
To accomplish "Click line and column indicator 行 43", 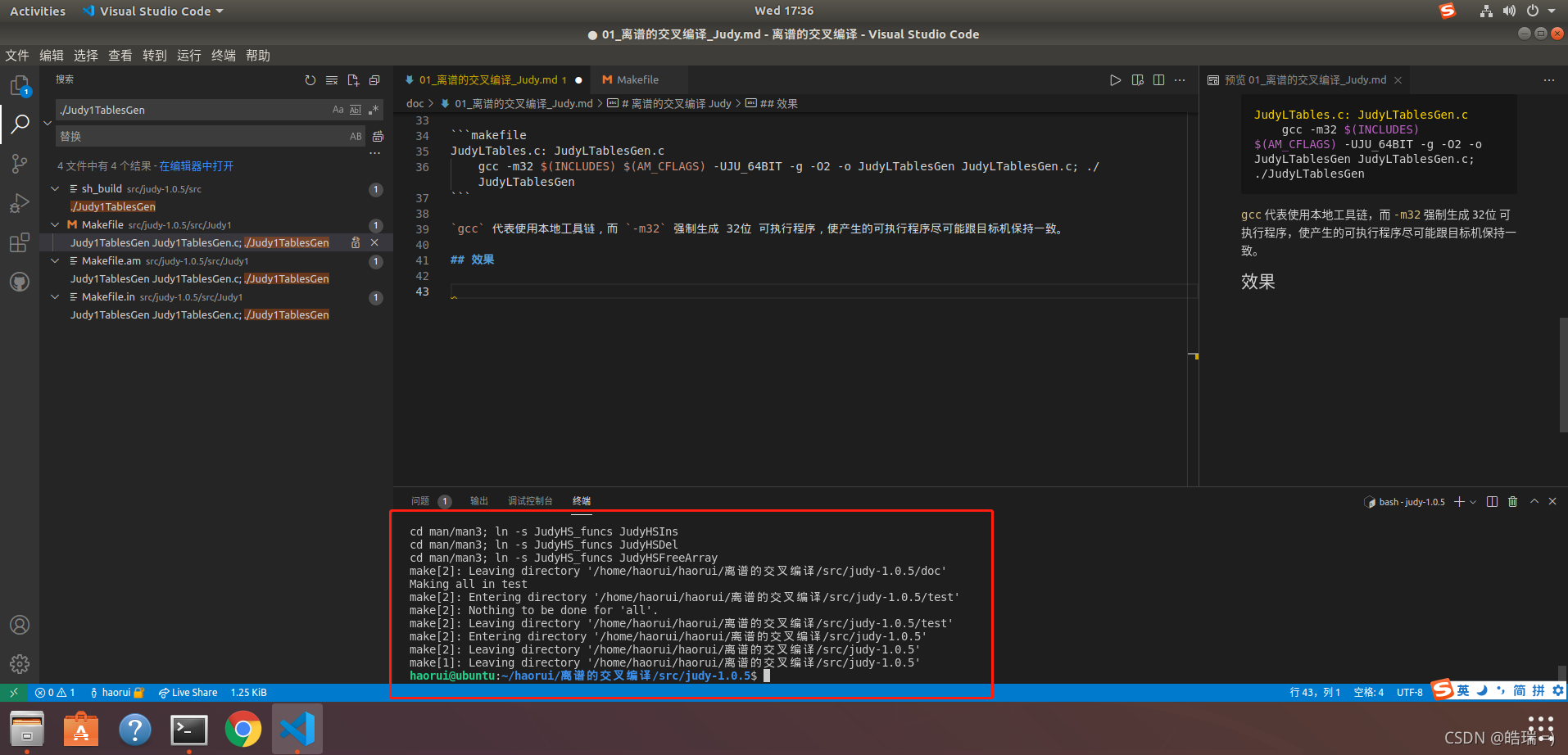I will coord(1315,693).
